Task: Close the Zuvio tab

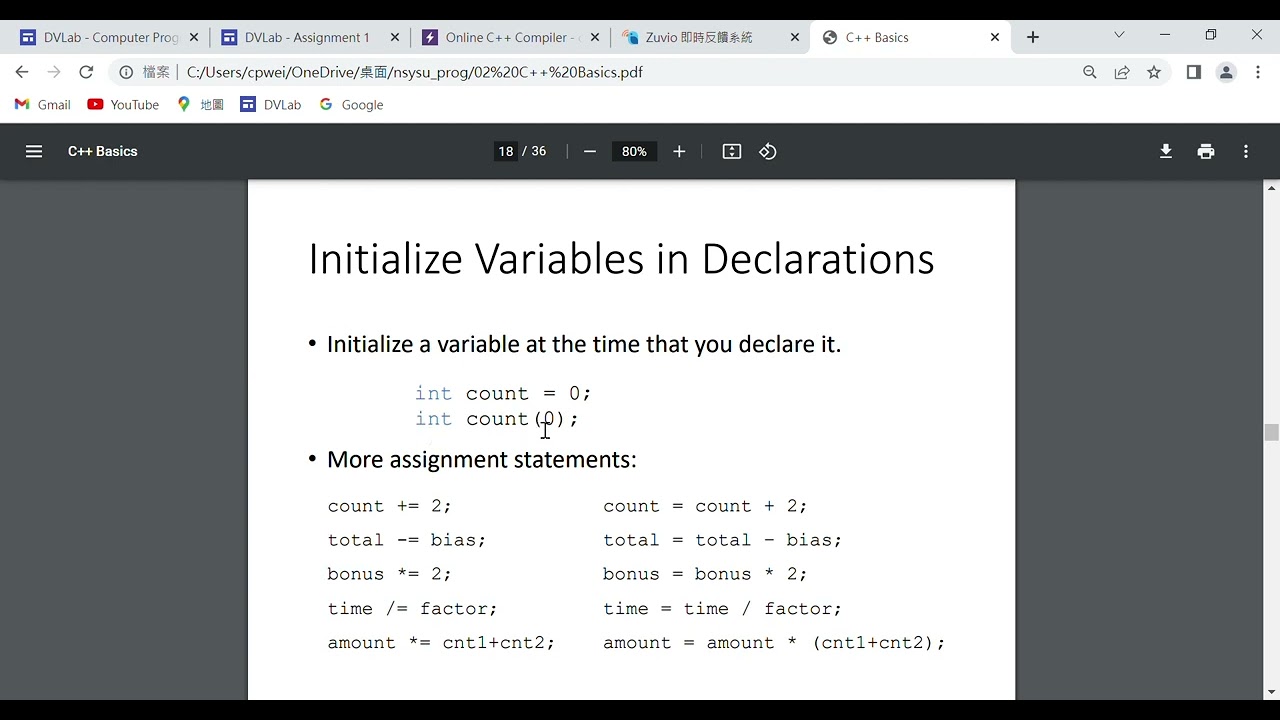Action: point(794,37)
